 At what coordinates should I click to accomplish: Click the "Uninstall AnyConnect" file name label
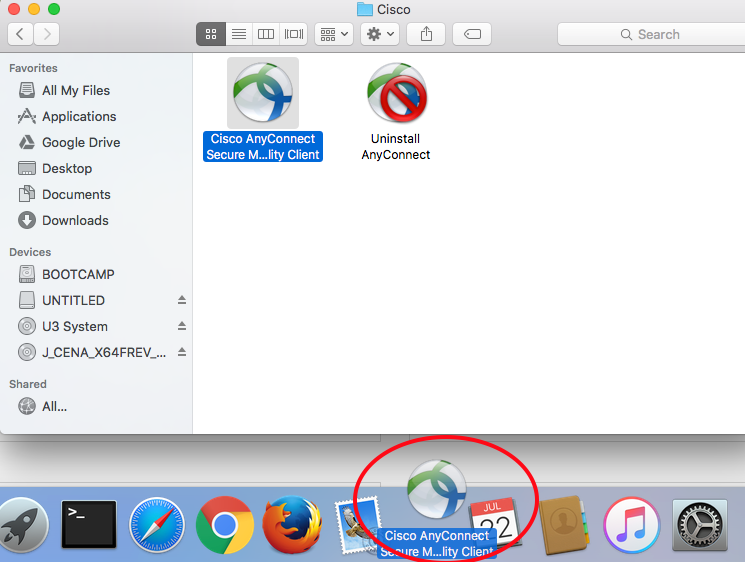395,147
